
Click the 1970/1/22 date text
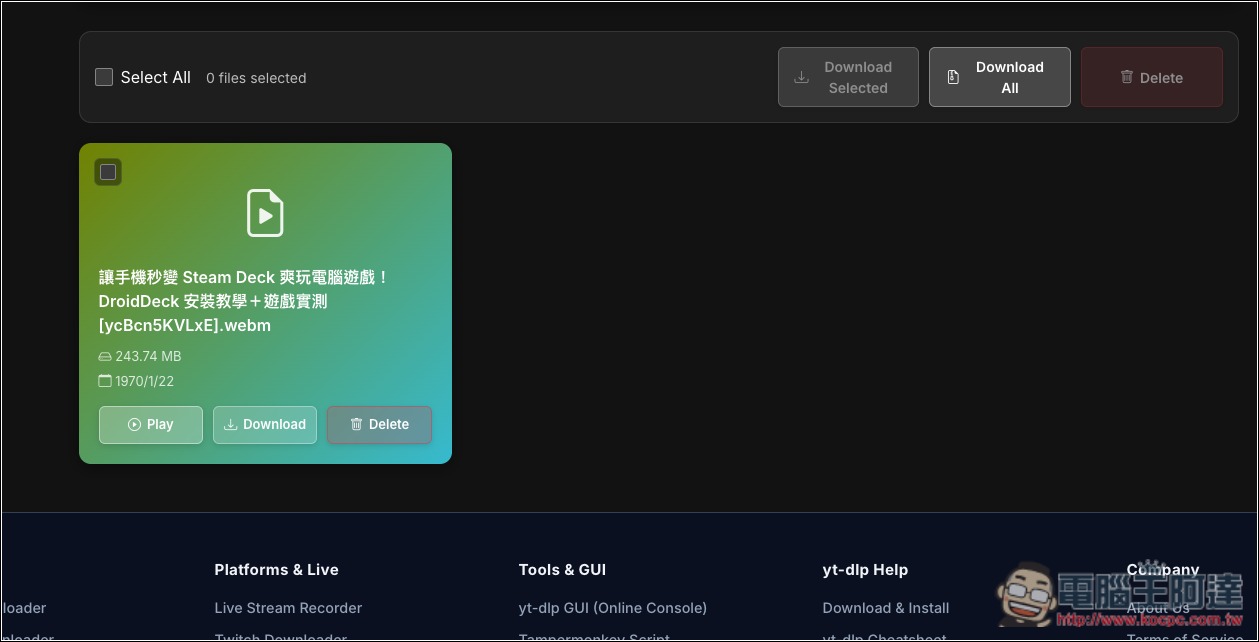pyautogui.click(x=145, y=381)
